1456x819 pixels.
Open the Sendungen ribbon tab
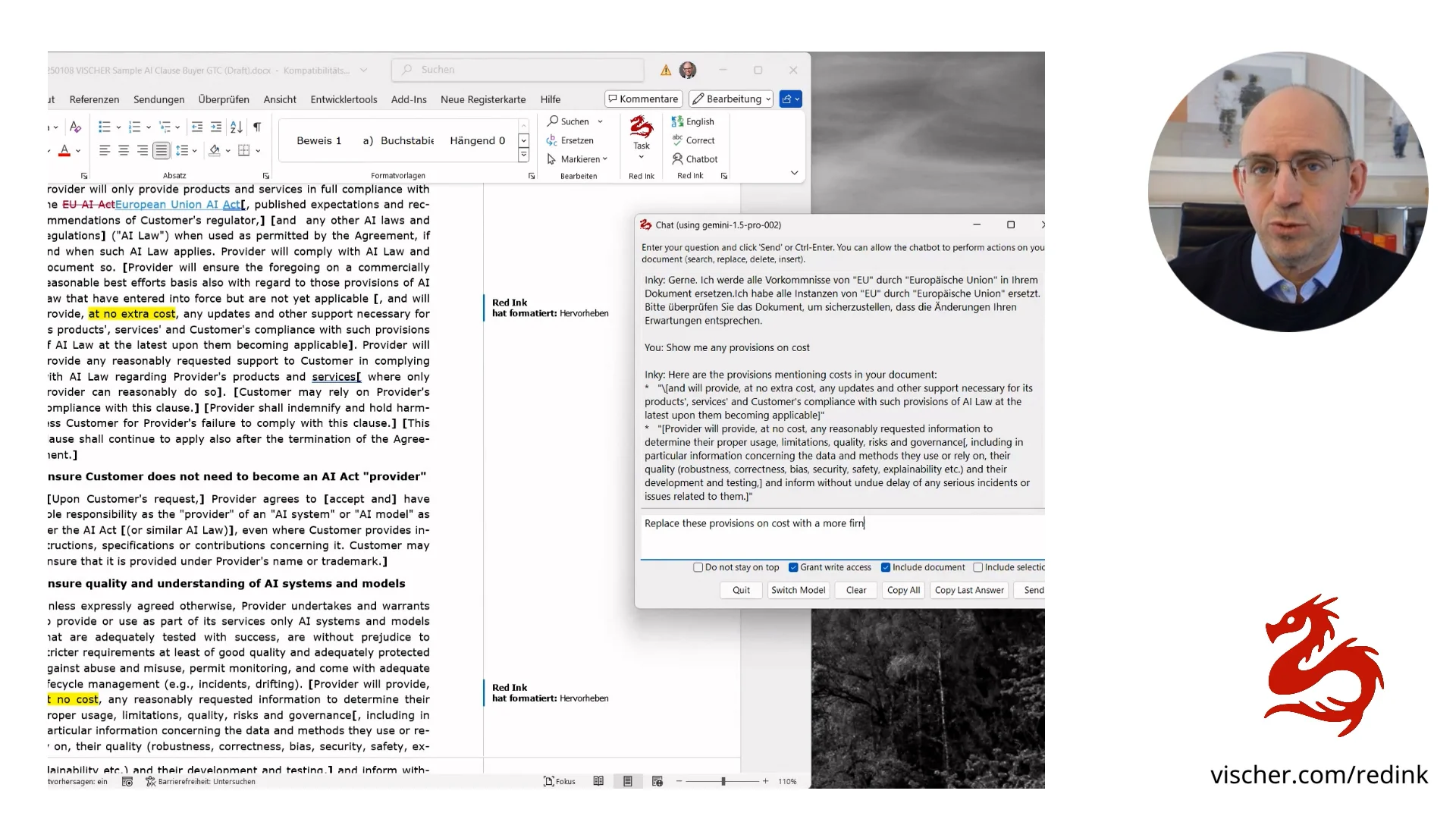[159, 99]
